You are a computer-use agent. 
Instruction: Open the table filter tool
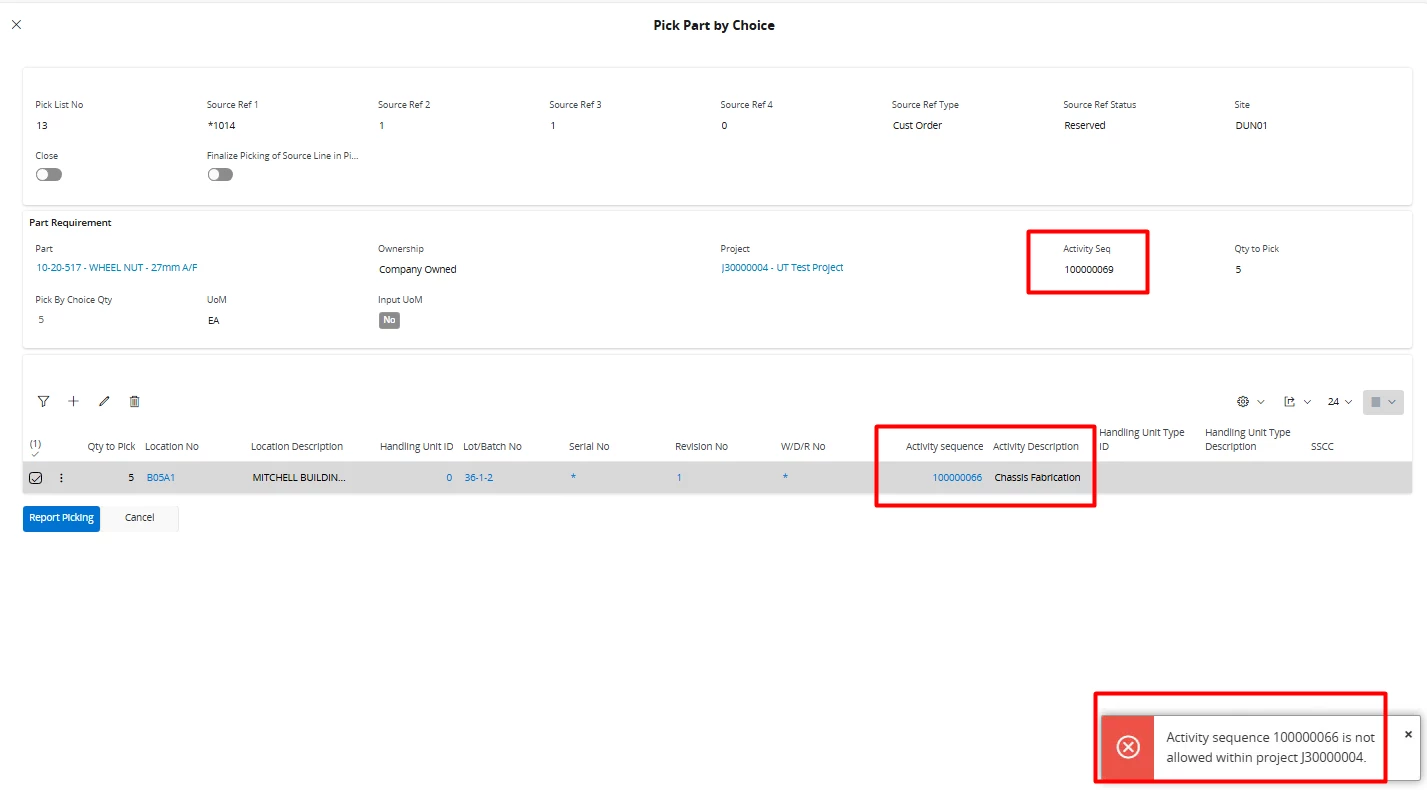coord(43,401)
